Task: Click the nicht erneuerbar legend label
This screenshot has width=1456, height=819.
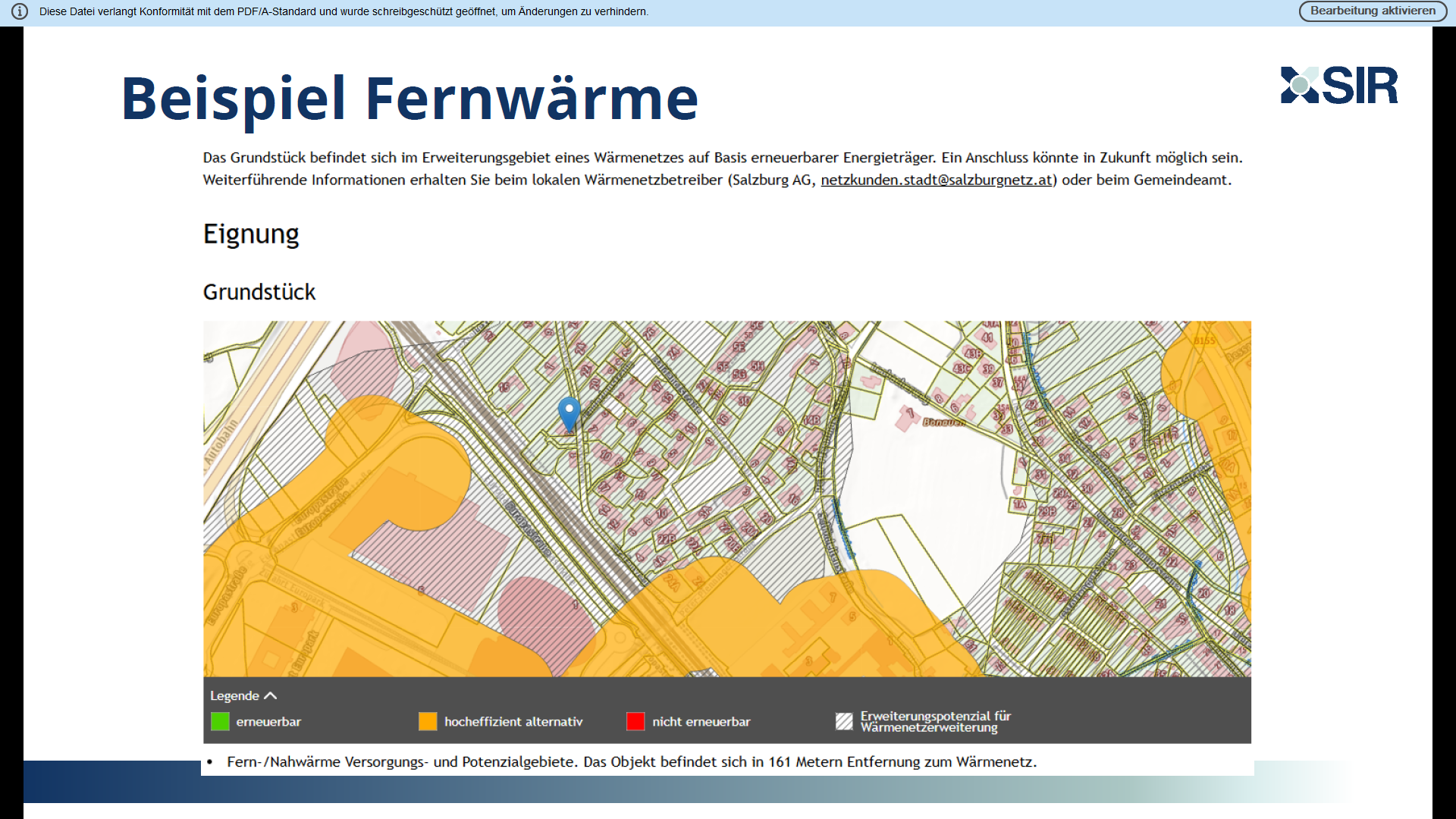Action: pyautogui.click(x=701, y=721)
